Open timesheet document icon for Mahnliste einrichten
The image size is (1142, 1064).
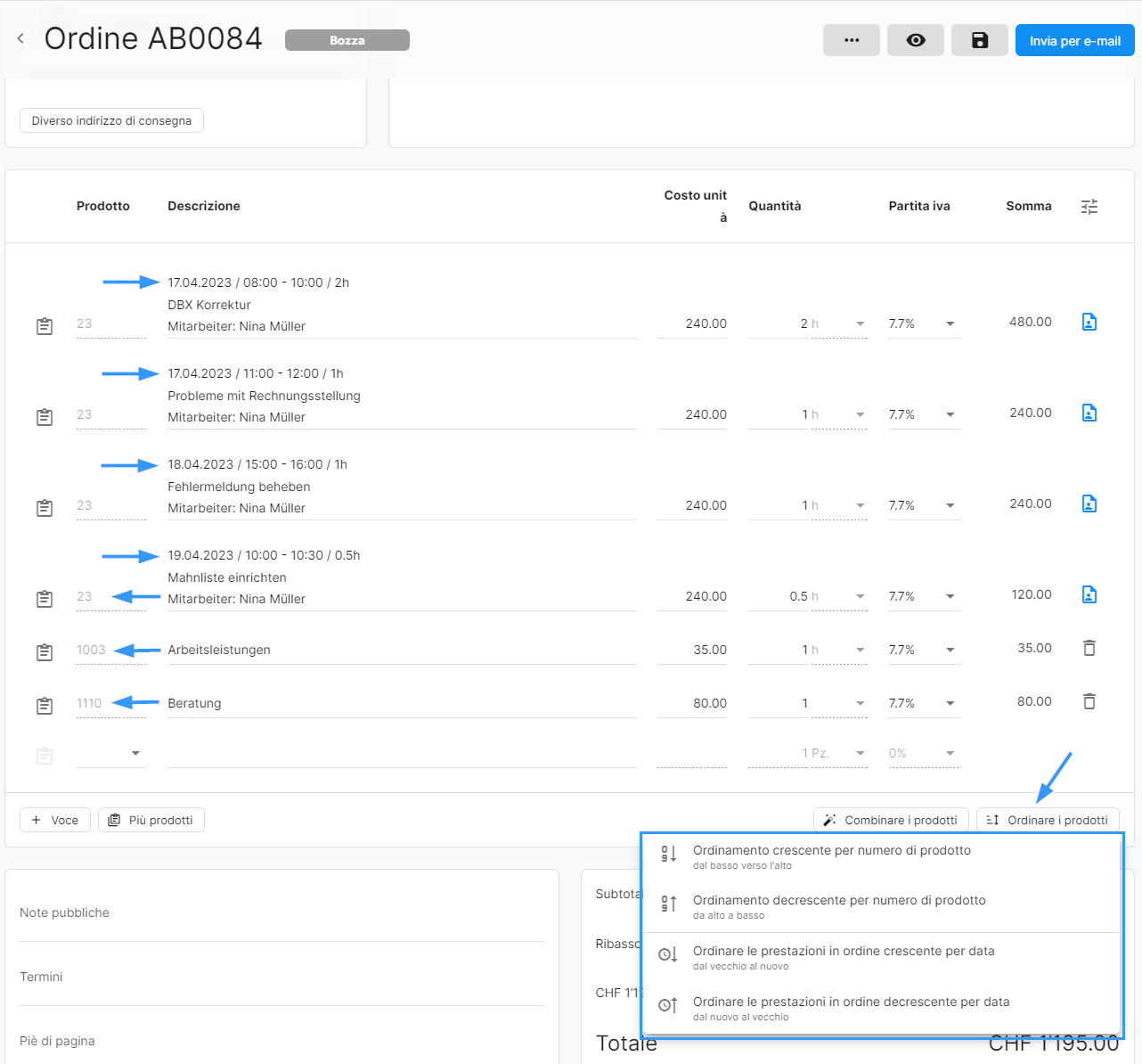pos(1089,594)
